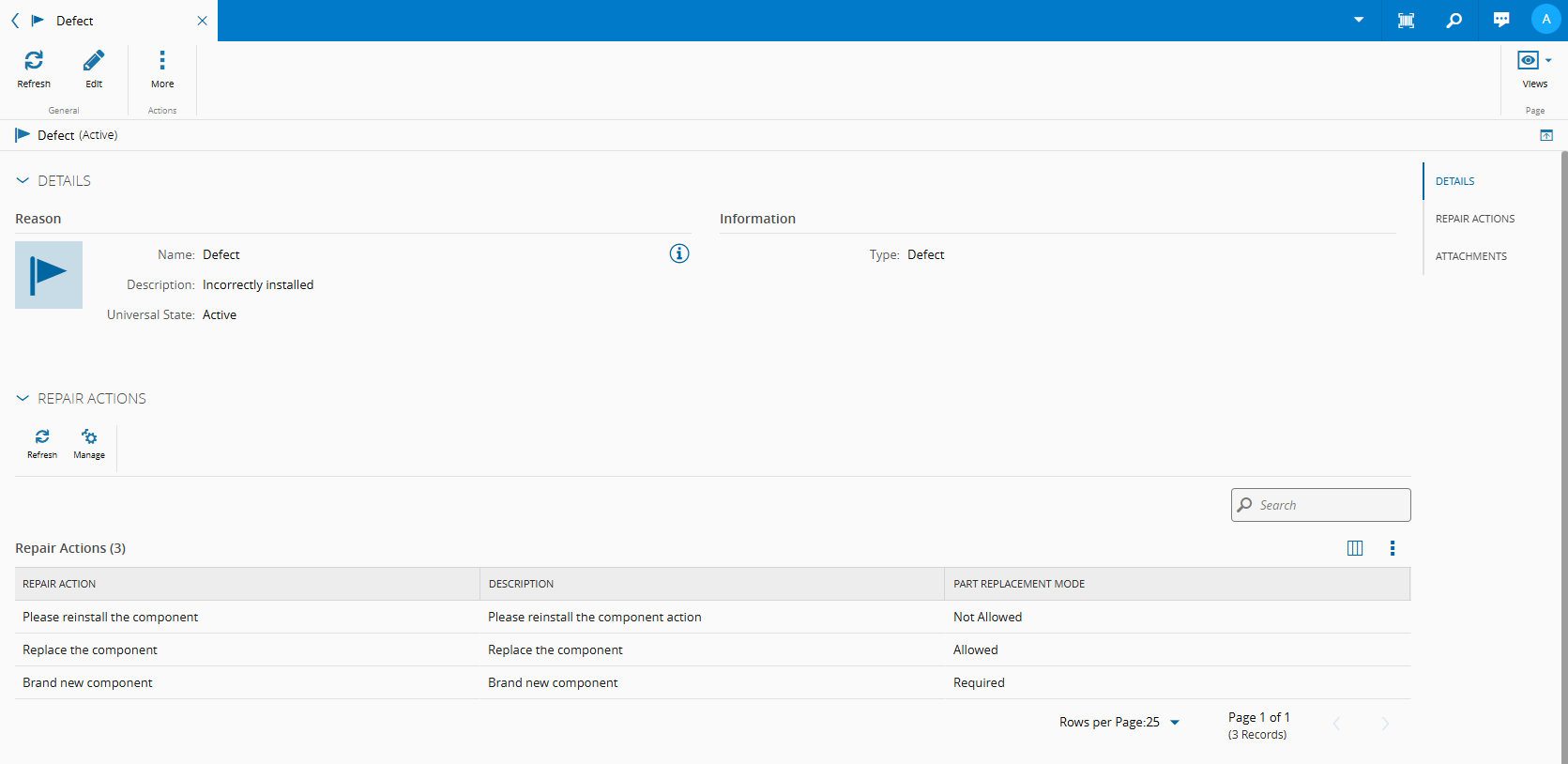The height and width of the screenshot is (764, 1568).
Task: Click the Manage gear in Repair Actions
Action: (x=89, y=438)
